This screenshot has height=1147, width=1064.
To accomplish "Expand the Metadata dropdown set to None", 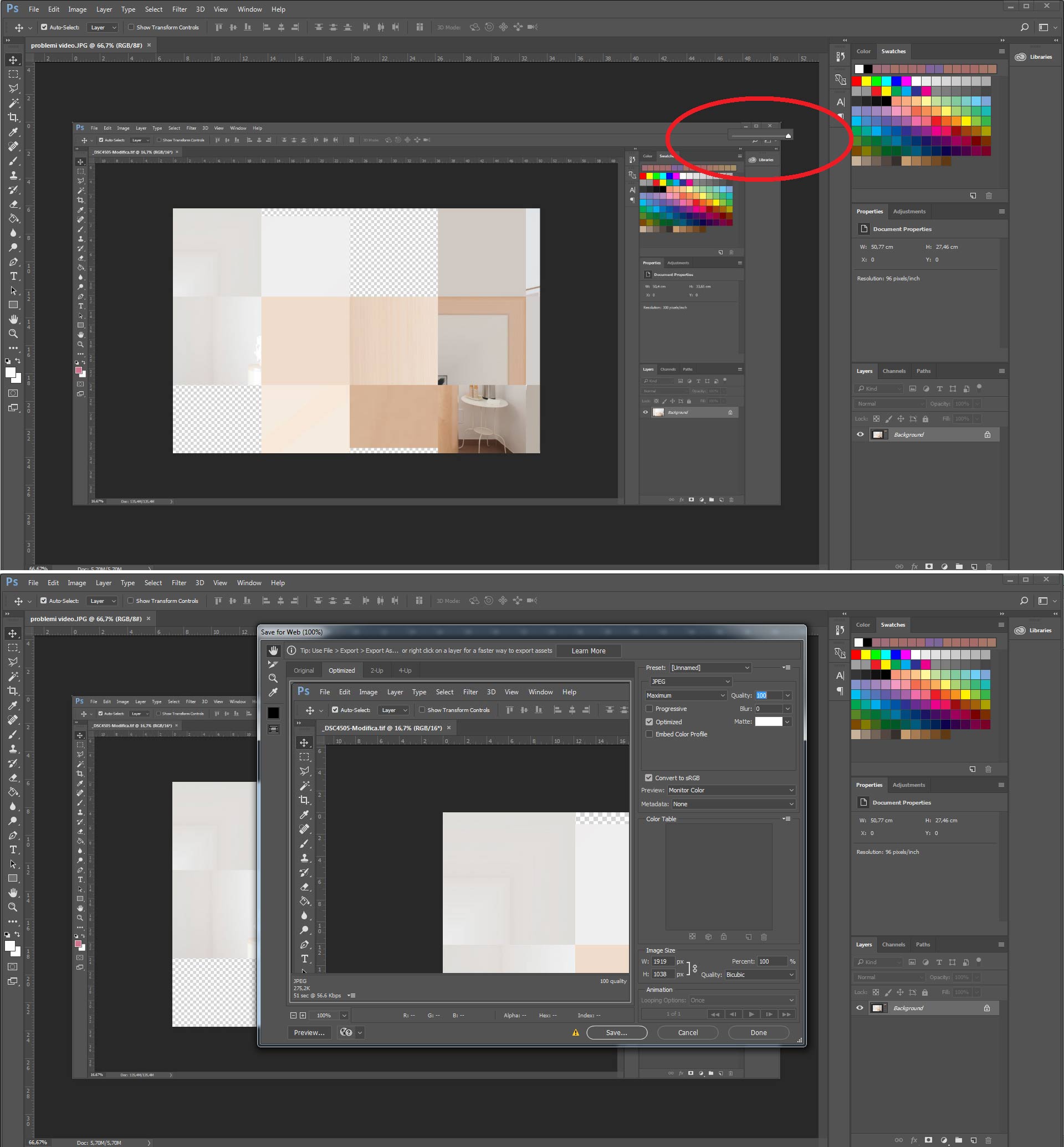I will pos(731,804).
